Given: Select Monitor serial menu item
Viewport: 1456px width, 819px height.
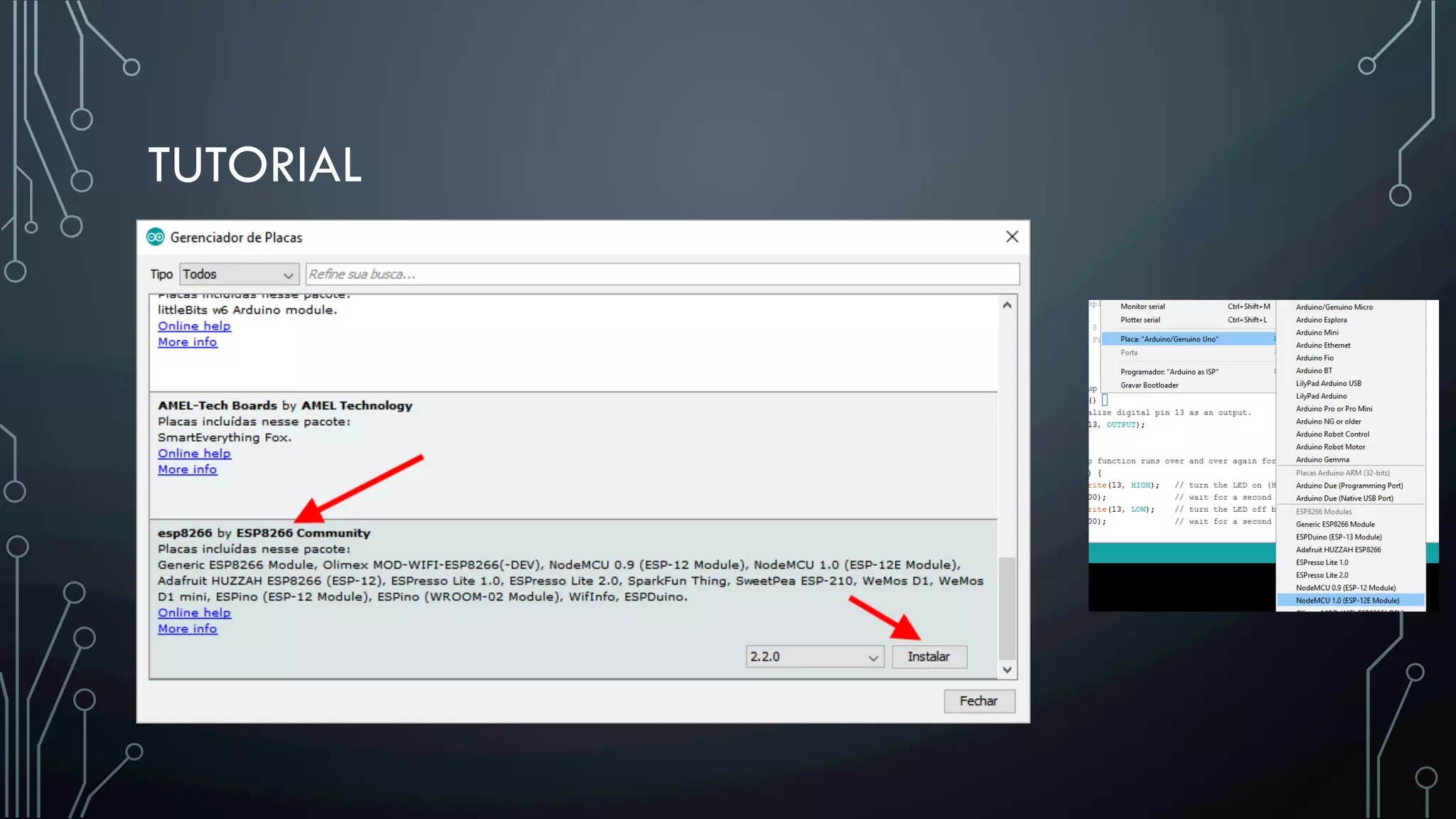Looking at the screenshot, I should pos(1142,307).
